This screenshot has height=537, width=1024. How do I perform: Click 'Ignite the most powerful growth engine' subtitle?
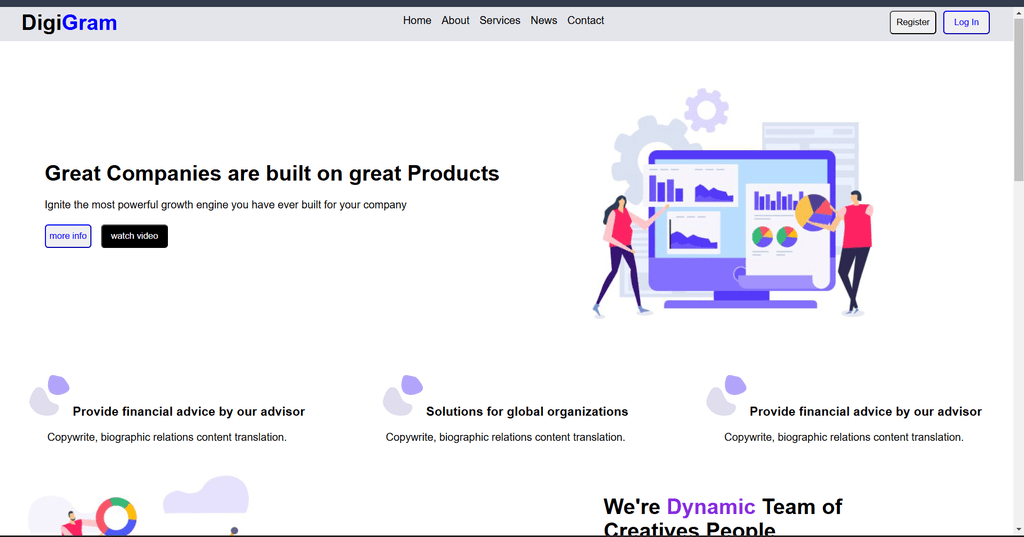click(225, 204)
